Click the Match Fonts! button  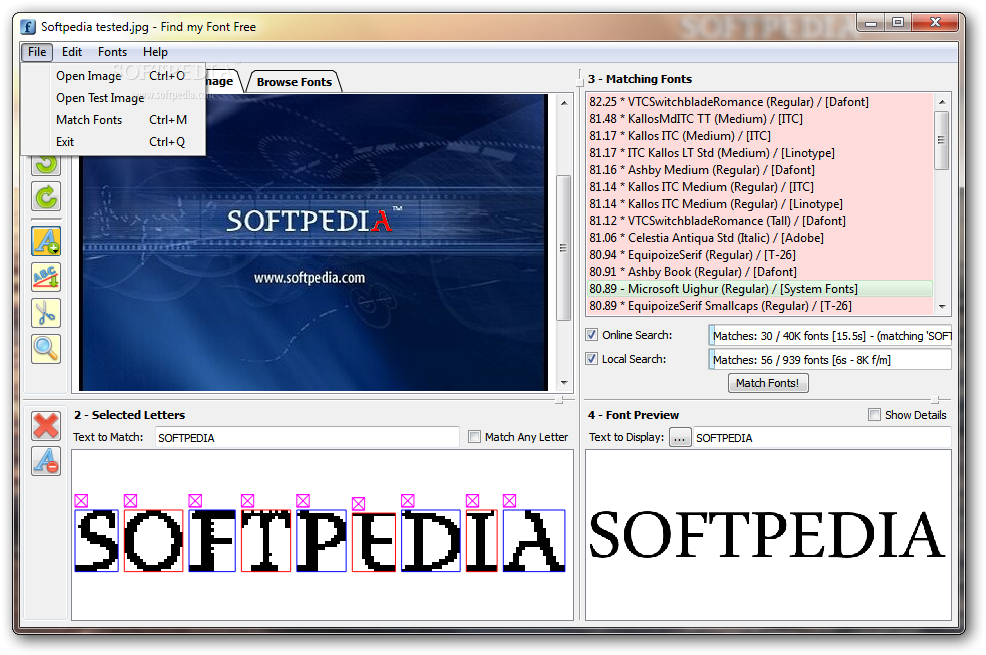(x=768, y=383)
